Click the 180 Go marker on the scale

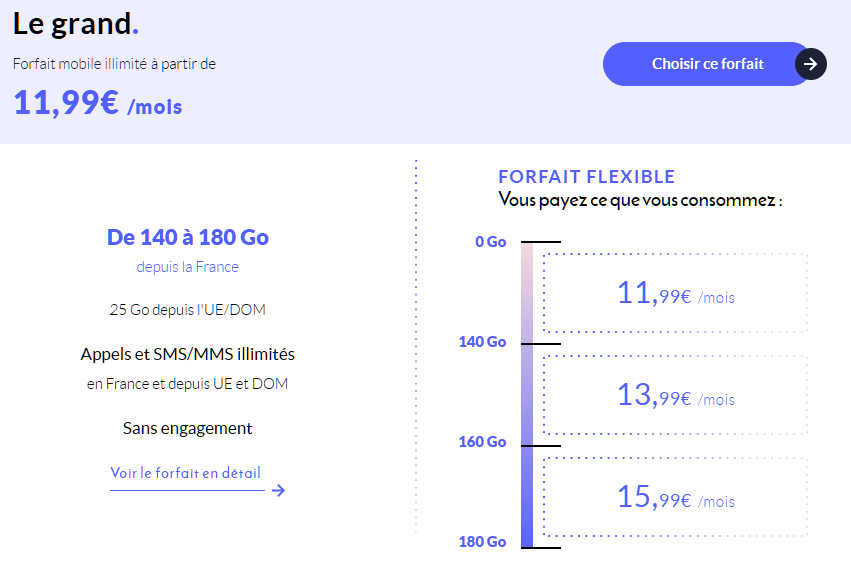coord(482,542)
